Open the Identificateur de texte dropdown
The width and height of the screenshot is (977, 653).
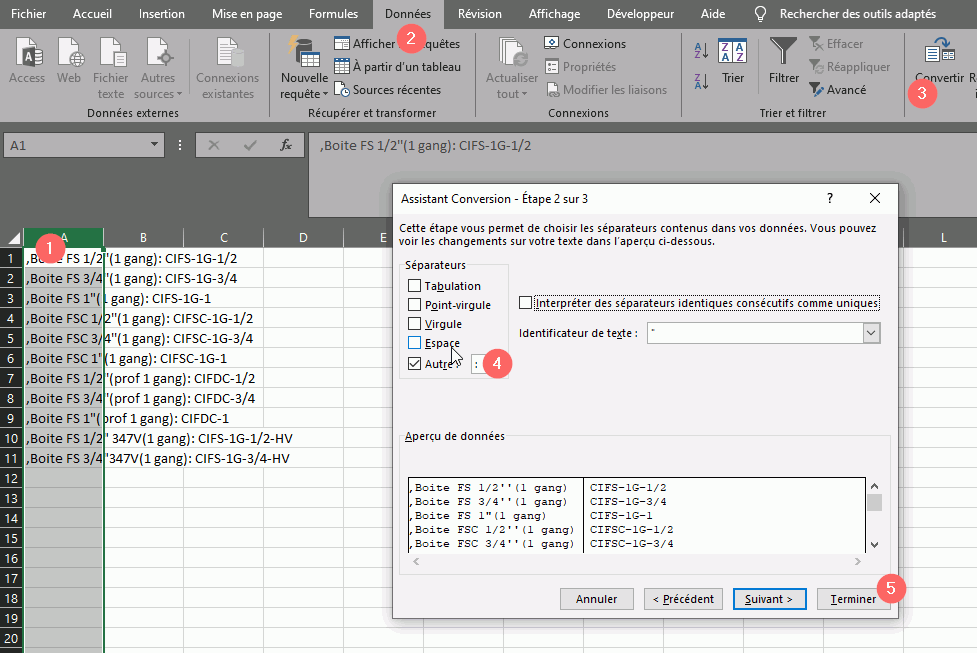tap(871, 333)
